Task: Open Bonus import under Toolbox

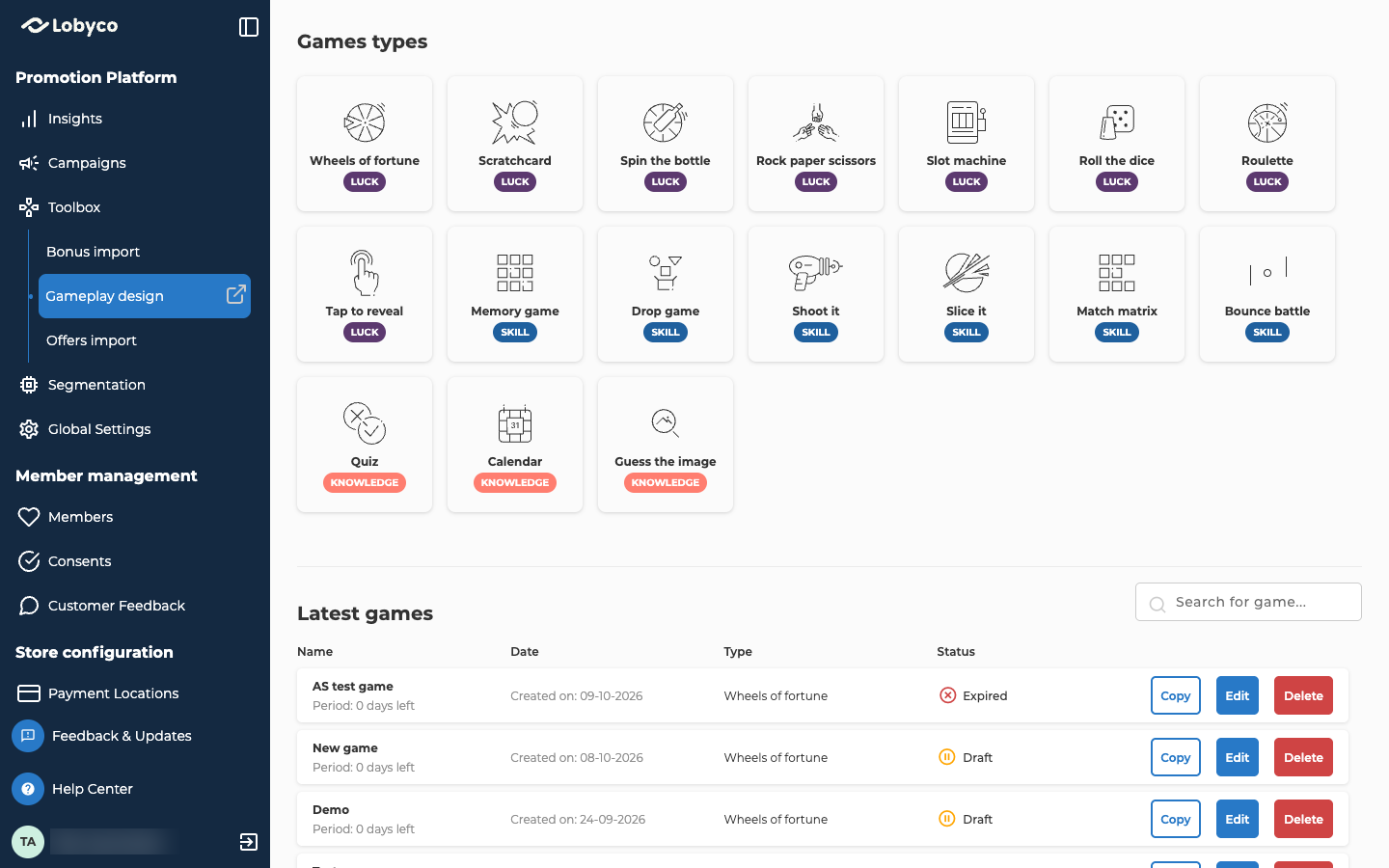Action: (94, 252)
